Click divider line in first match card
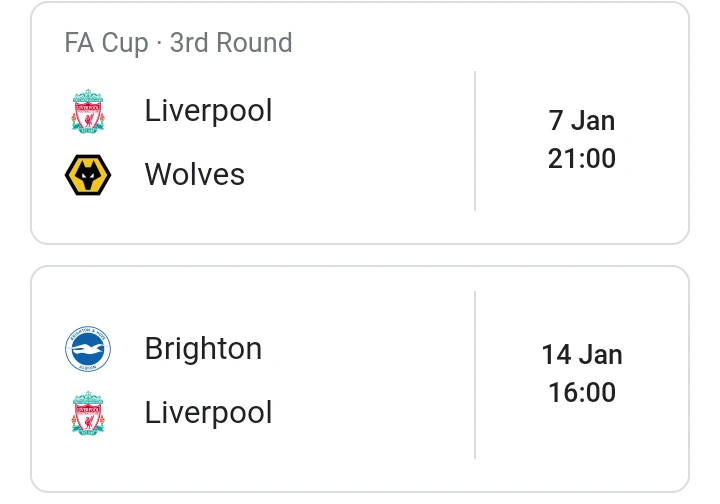 475,141
